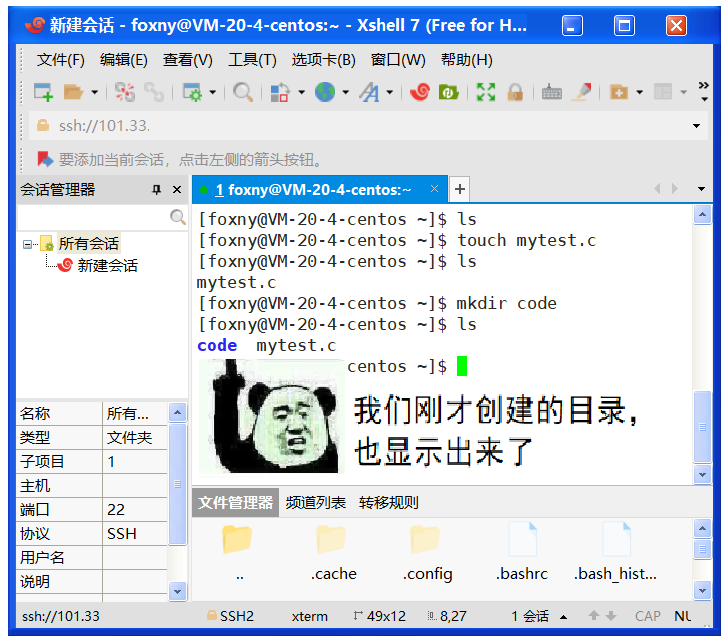Open the Font dropdown arrow

(390, 92)
